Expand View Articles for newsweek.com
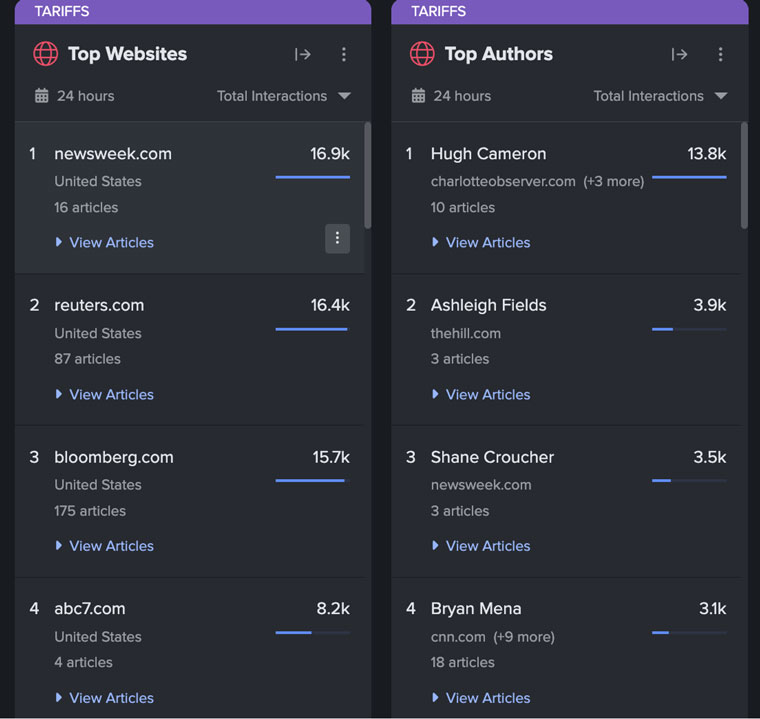760x719 pixels. (105, 242)
